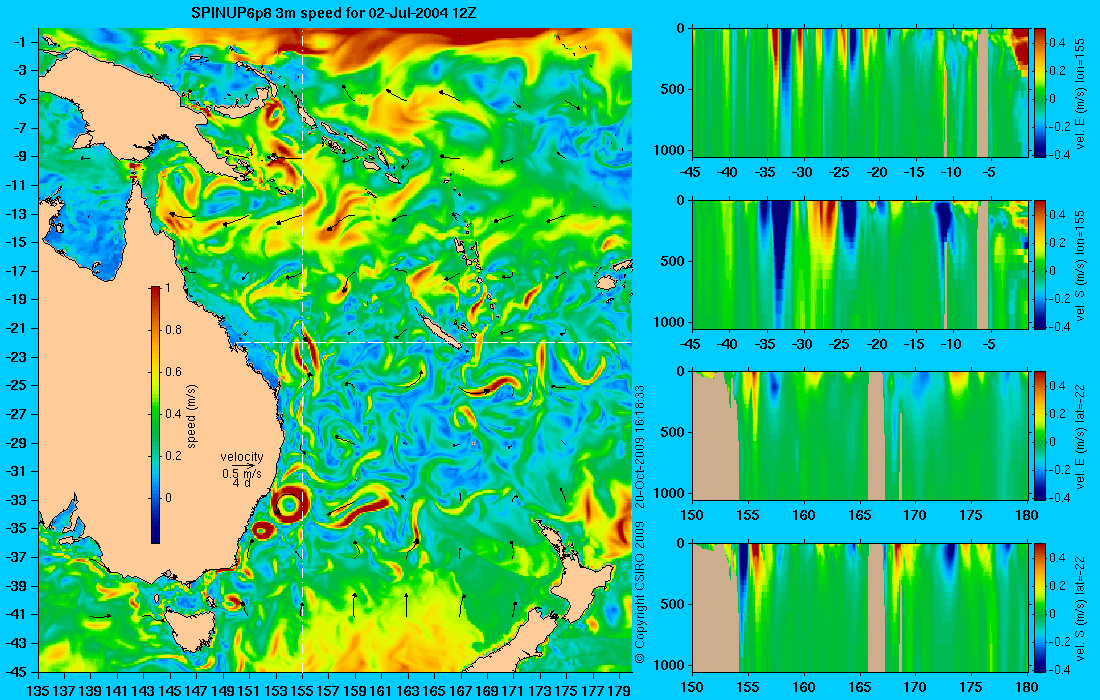Click the main map's vertical speed colorbar
This screenshot has width=1100, height=700.
point(155,415)
